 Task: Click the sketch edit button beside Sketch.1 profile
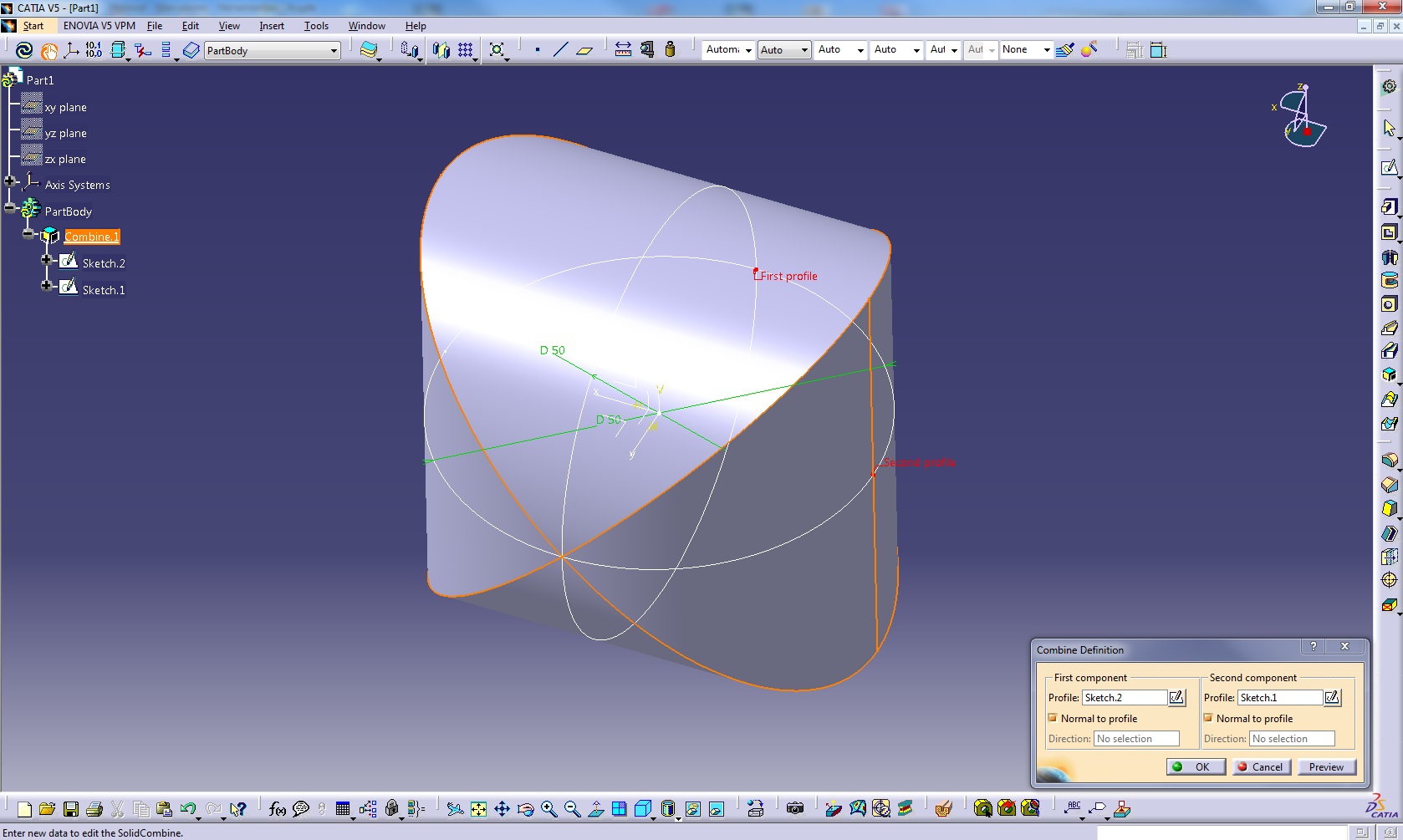1332,697
